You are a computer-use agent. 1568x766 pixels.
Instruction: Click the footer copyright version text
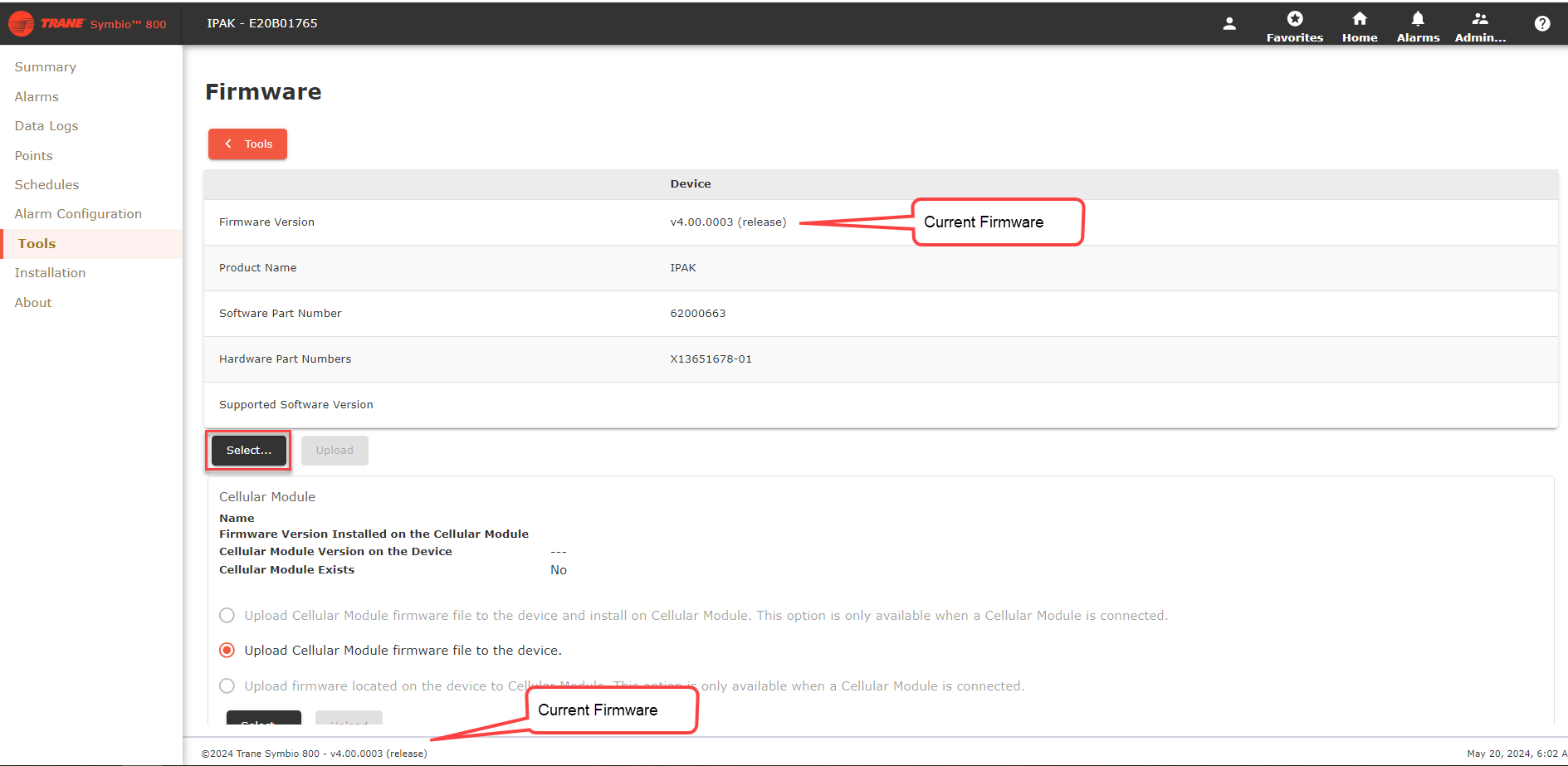click(315, 754)
